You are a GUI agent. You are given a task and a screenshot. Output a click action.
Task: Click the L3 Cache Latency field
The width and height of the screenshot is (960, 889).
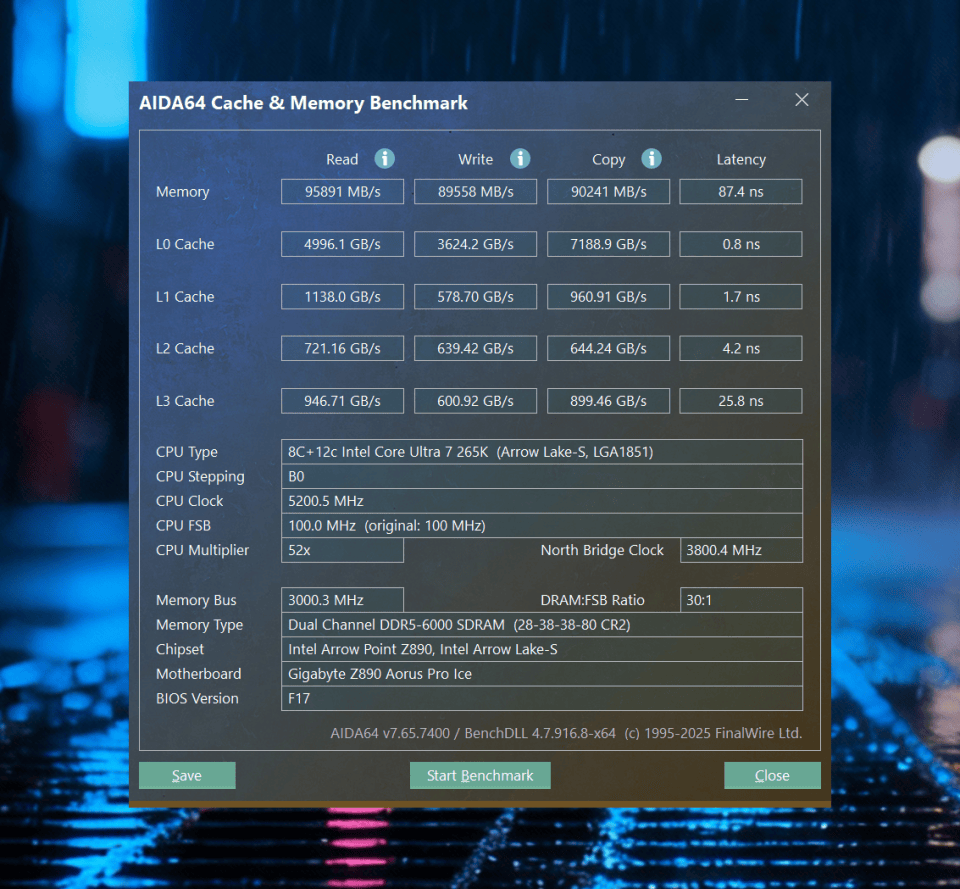(x=740, y=400)
